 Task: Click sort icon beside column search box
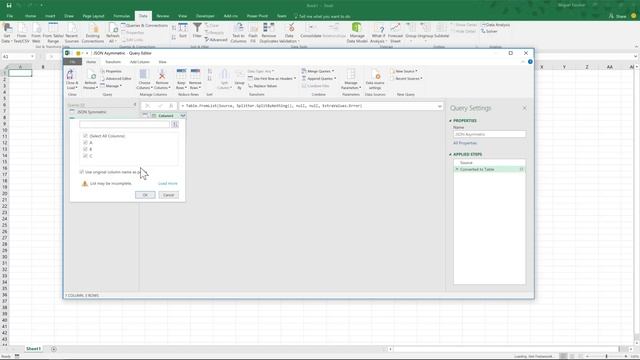pyautogui.click(x=175, y=124)
